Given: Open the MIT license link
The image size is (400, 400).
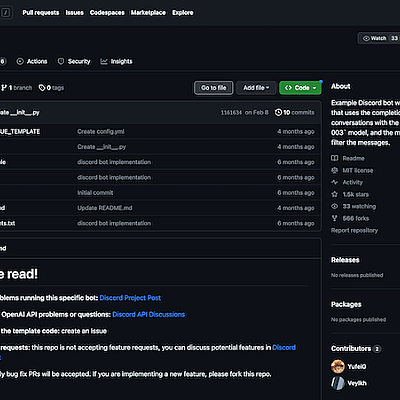Looking at the screenshot, I should 352,170.
